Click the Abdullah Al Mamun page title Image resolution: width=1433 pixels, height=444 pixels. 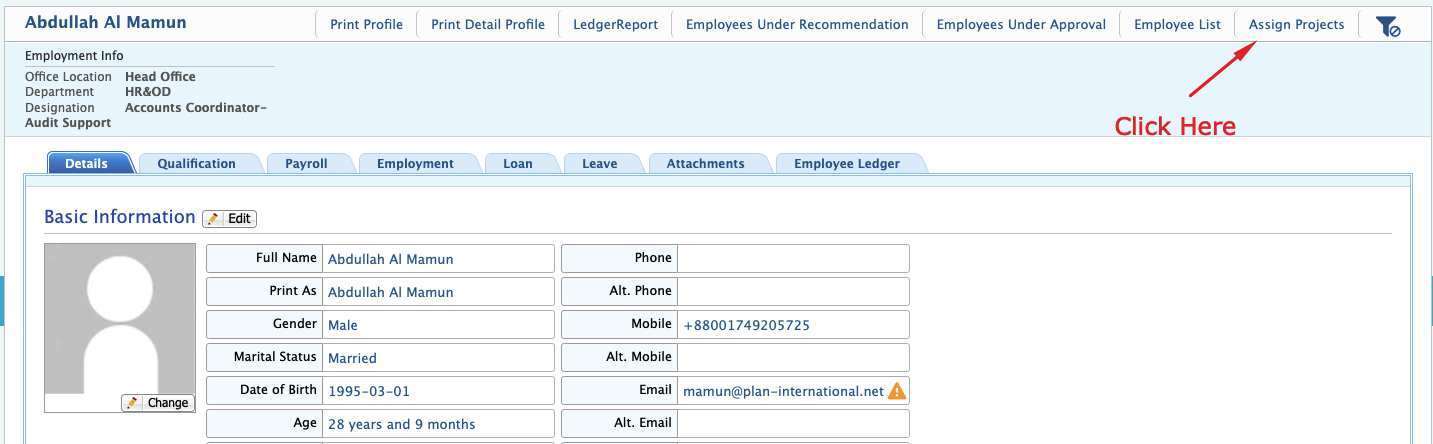(105, 22)
